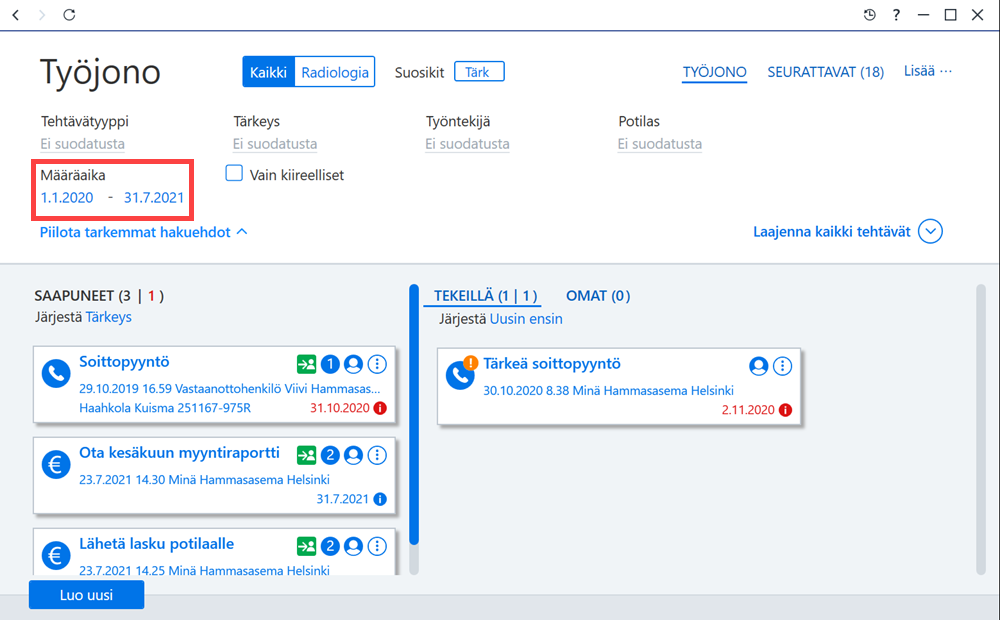Switch to the SEURATTAVAT (18) tab
Image resolution: width=1000 pixels, height=620 pixels.
[825, 72]
